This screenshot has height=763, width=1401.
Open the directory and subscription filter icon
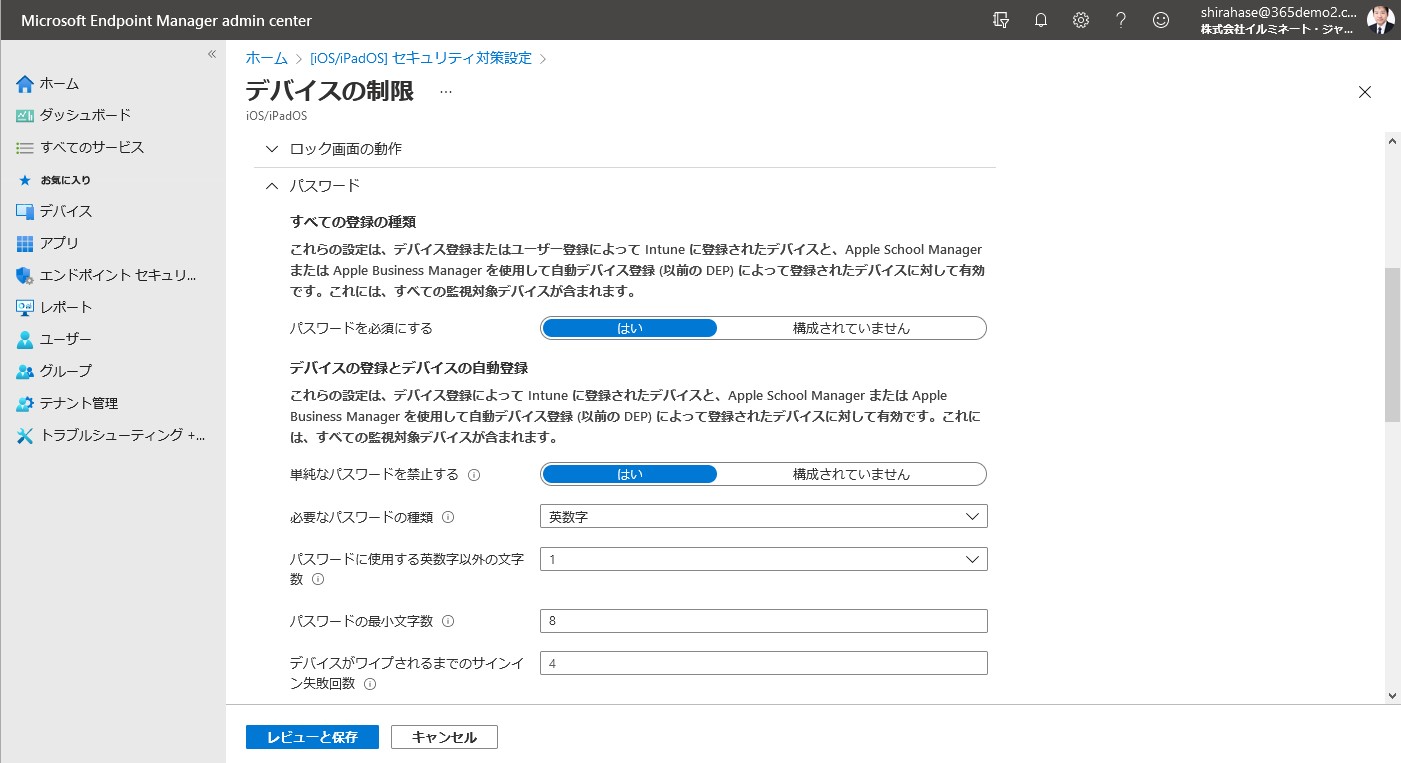click(1001, 20)
